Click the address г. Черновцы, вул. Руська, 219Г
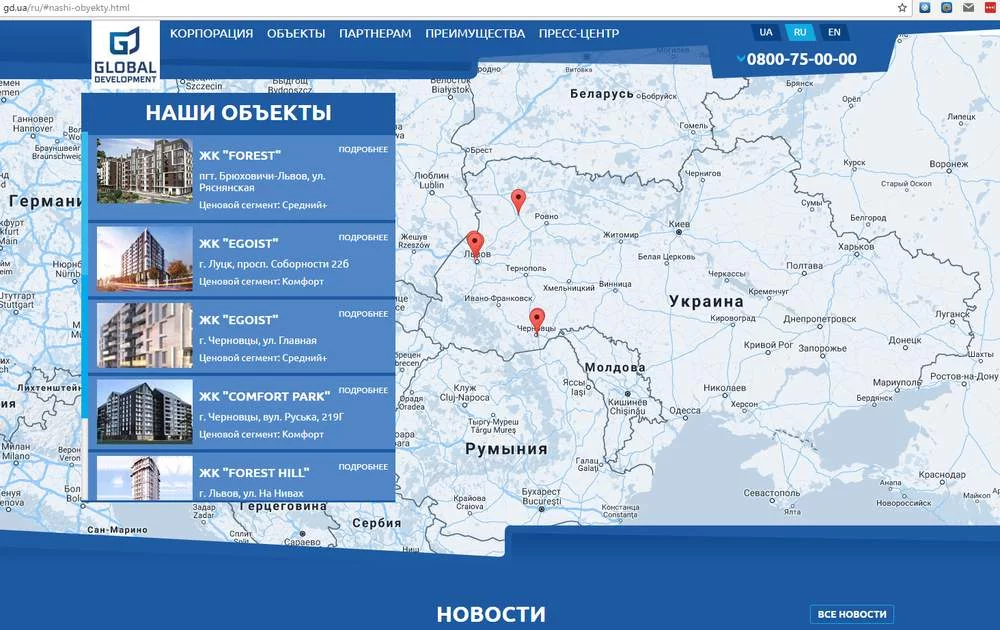This screenshot has width=1000, height=630. tap(272, 416)
